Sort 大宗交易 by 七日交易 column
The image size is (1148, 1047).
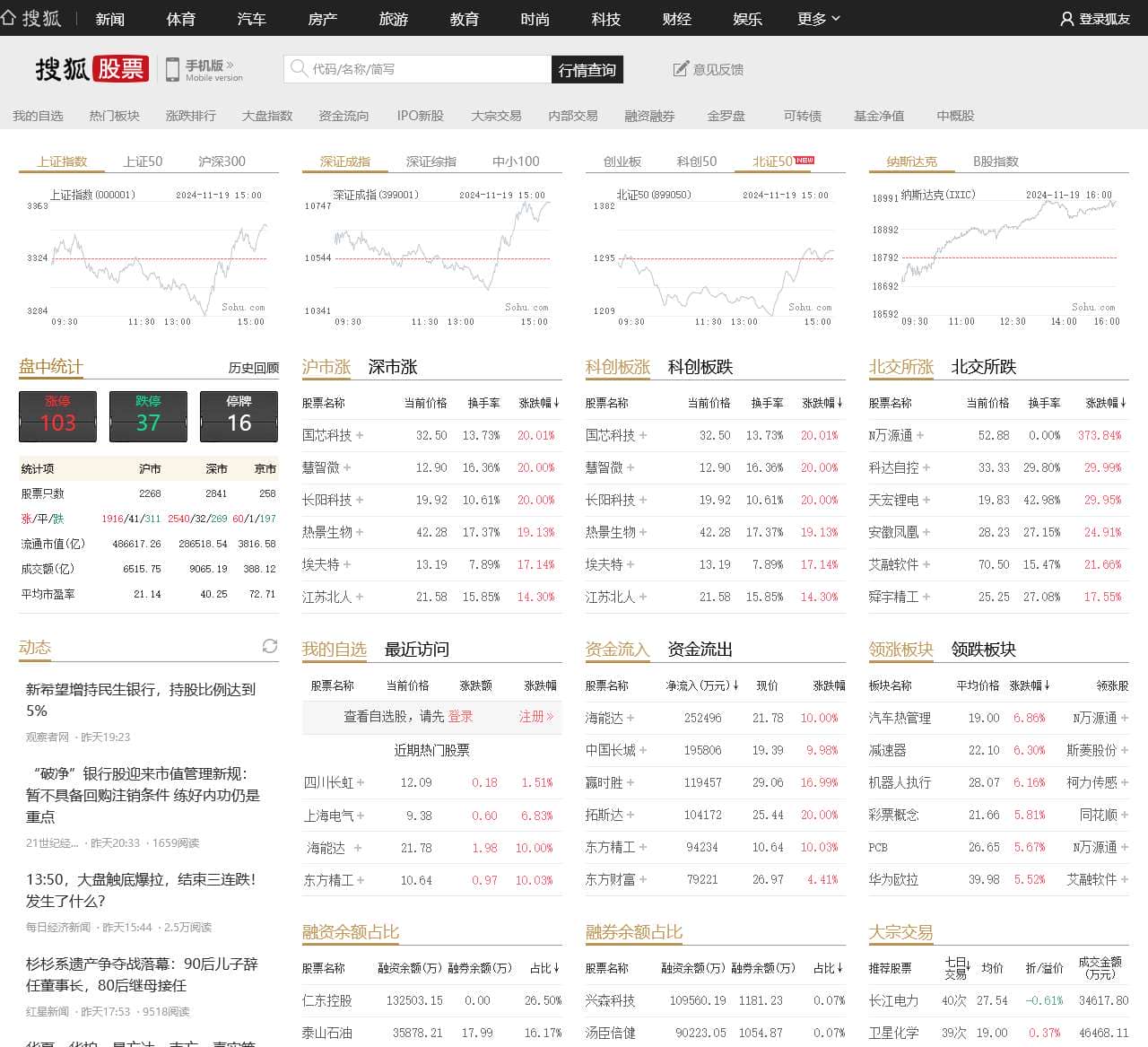click(x=957, y=968)
